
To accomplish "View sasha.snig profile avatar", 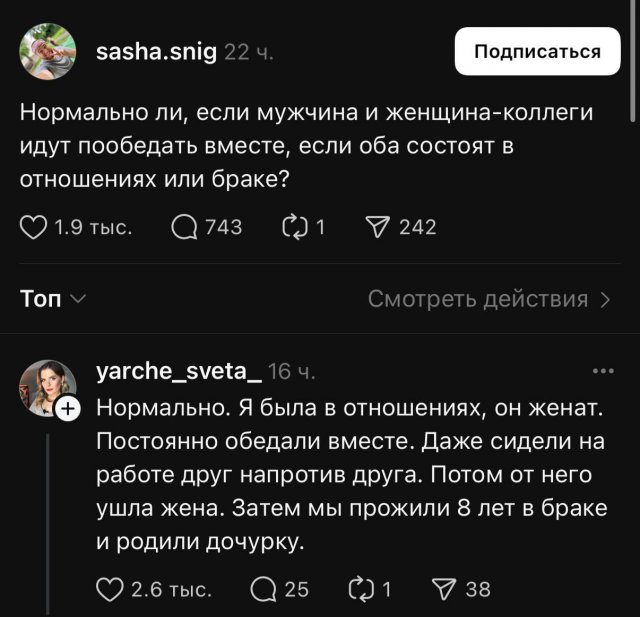I will pos(47,51).
